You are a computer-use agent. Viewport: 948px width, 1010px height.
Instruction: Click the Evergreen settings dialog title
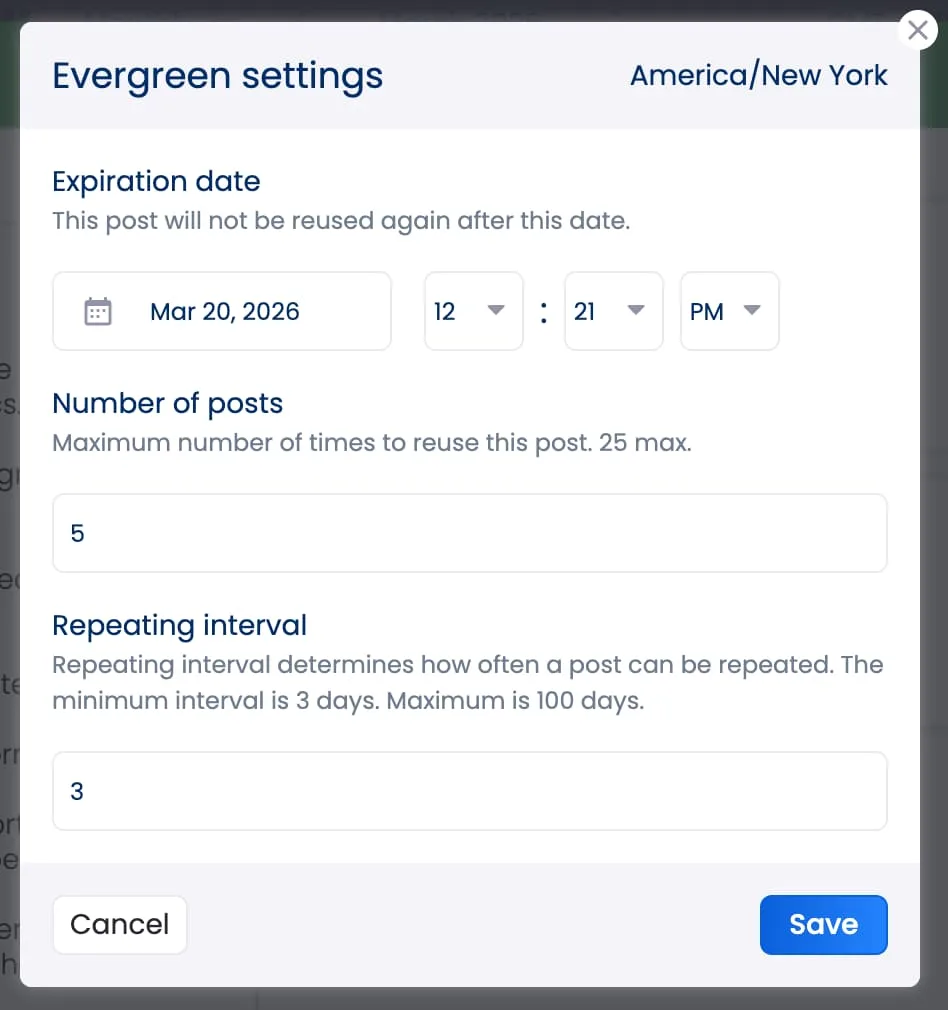coord(217,75)
